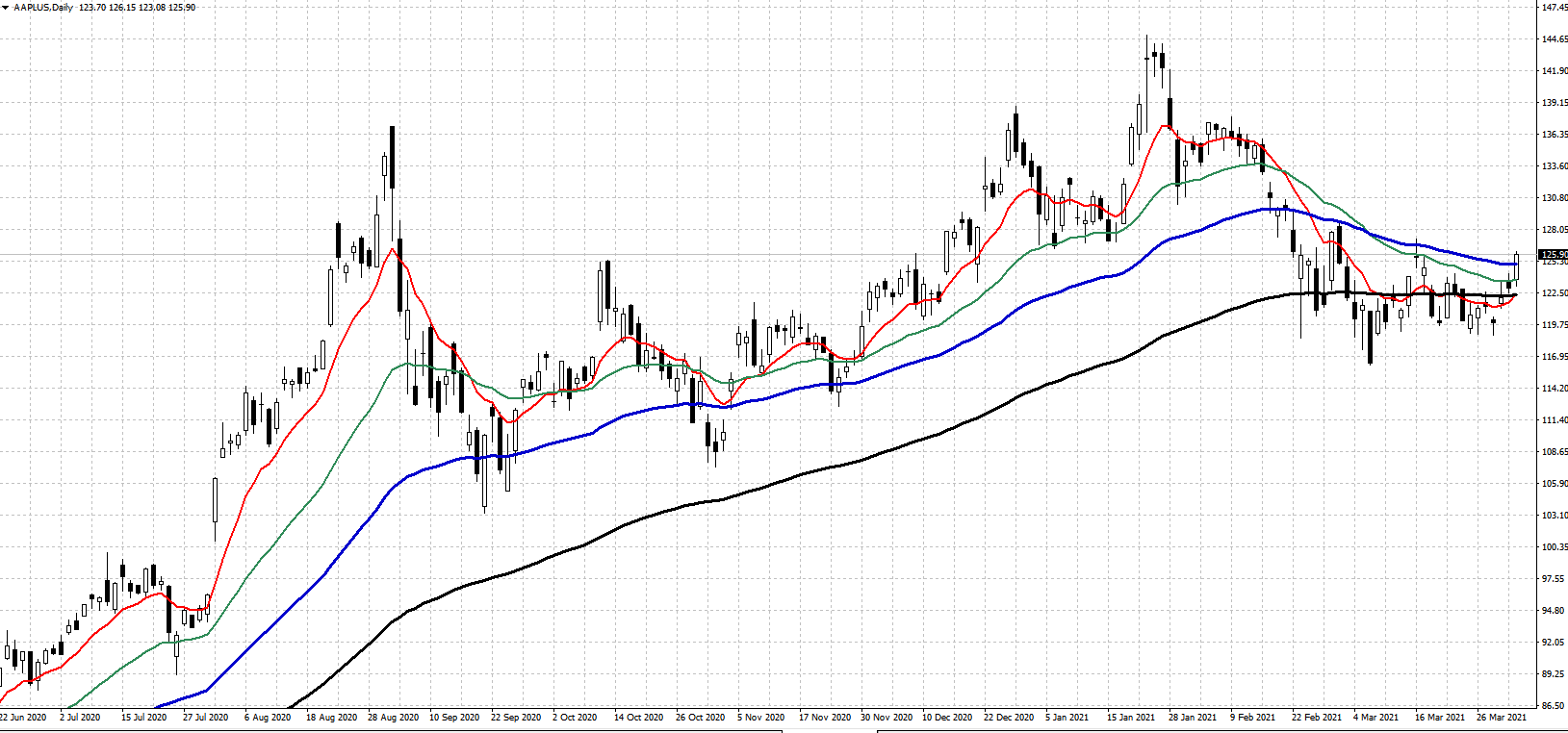Click the 5 Nov 2020 date label

(x=761, y=717)
